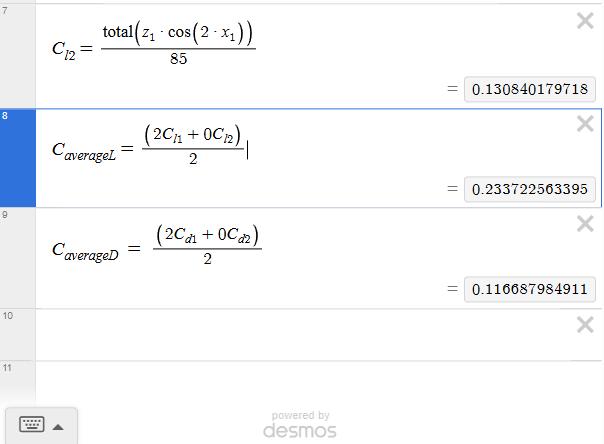Click the denominator 2 in C_averageD
The image size is (604, 444).
click(x=207, y=259)
